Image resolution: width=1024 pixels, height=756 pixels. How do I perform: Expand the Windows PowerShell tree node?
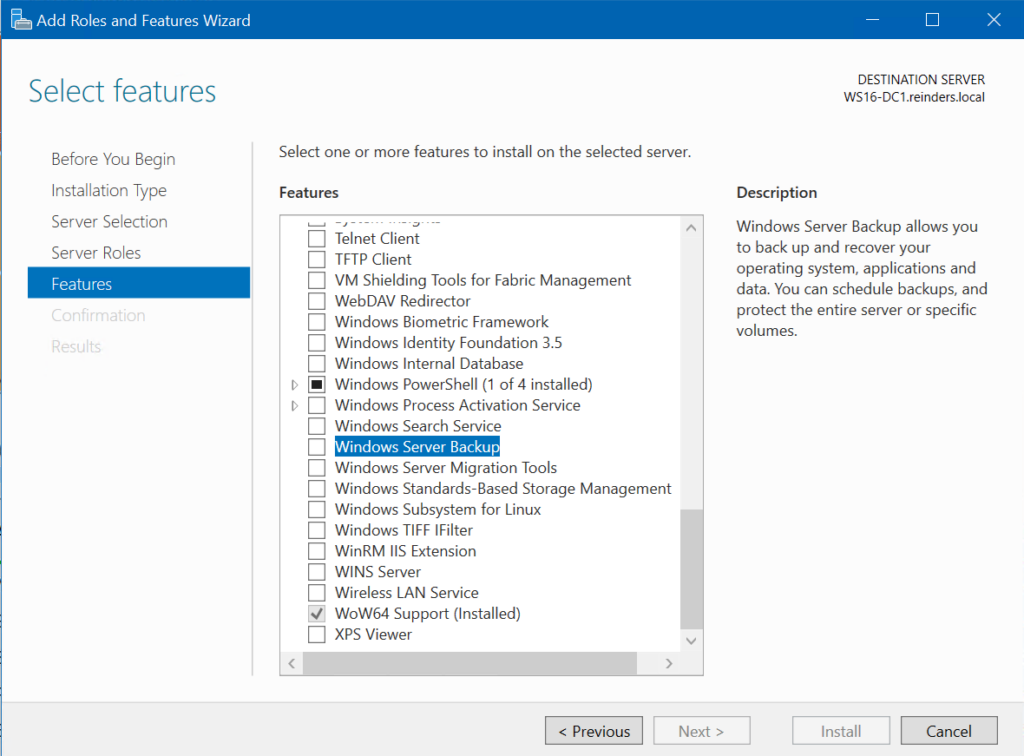point(295,385)
